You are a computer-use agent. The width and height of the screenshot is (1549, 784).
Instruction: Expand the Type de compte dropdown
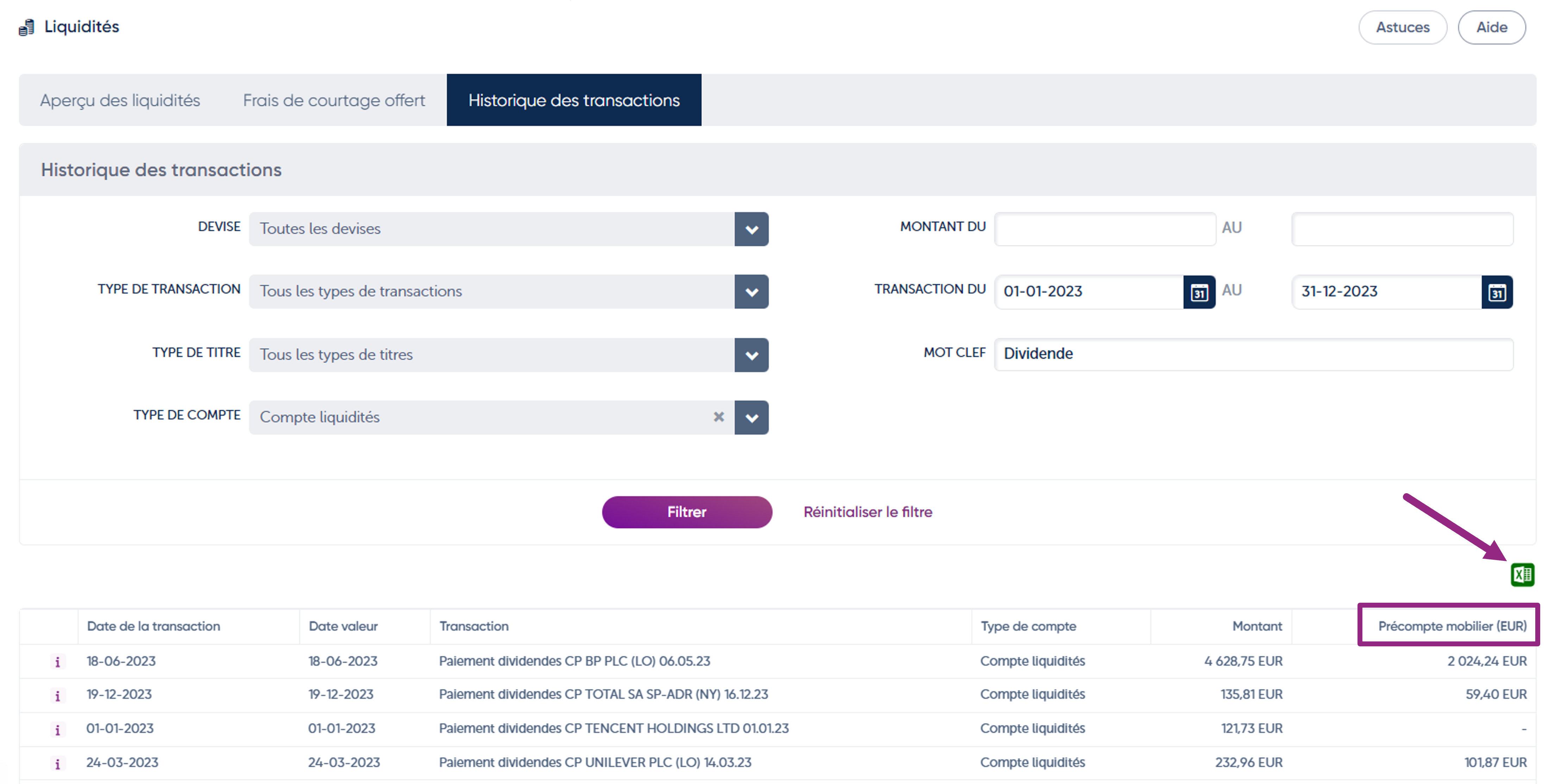pos(751,418)
